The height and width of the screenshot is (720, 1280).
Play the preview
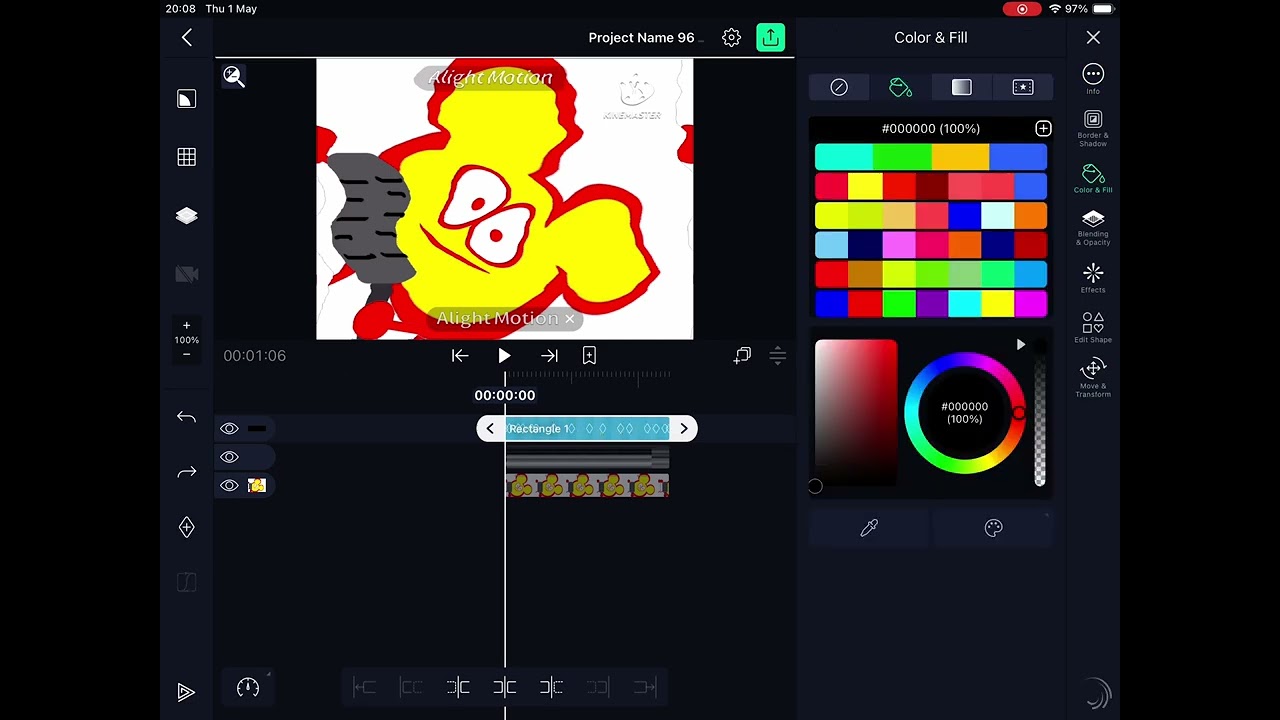pyautogui.click(x=504, y=356)
